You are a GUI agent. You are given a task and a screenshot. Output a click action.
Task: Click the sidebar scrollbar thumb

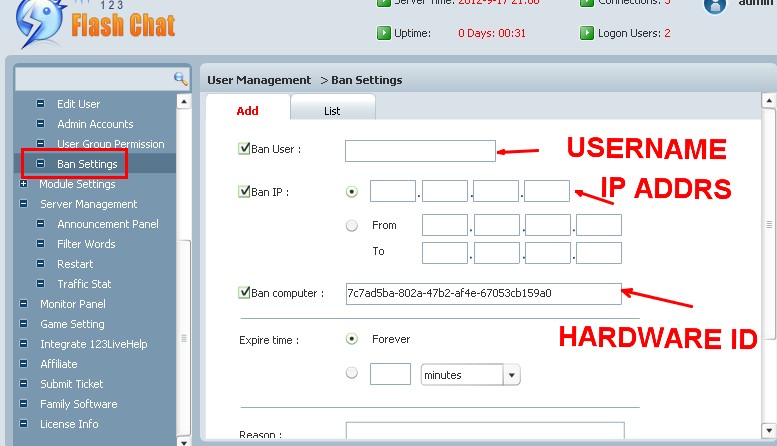184,338
